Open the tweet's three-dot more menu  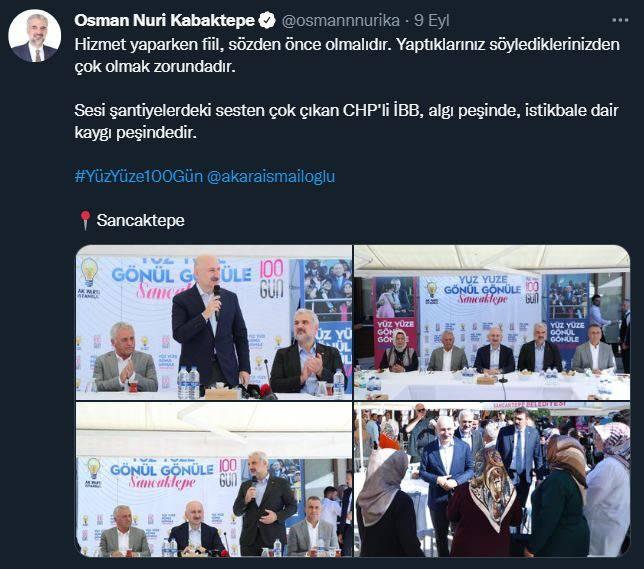620,20
